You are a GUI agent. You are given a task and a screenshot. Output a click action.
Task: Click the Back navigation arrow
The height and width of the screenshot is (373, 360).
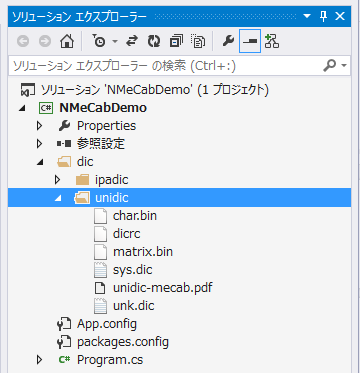coord(23,41)
